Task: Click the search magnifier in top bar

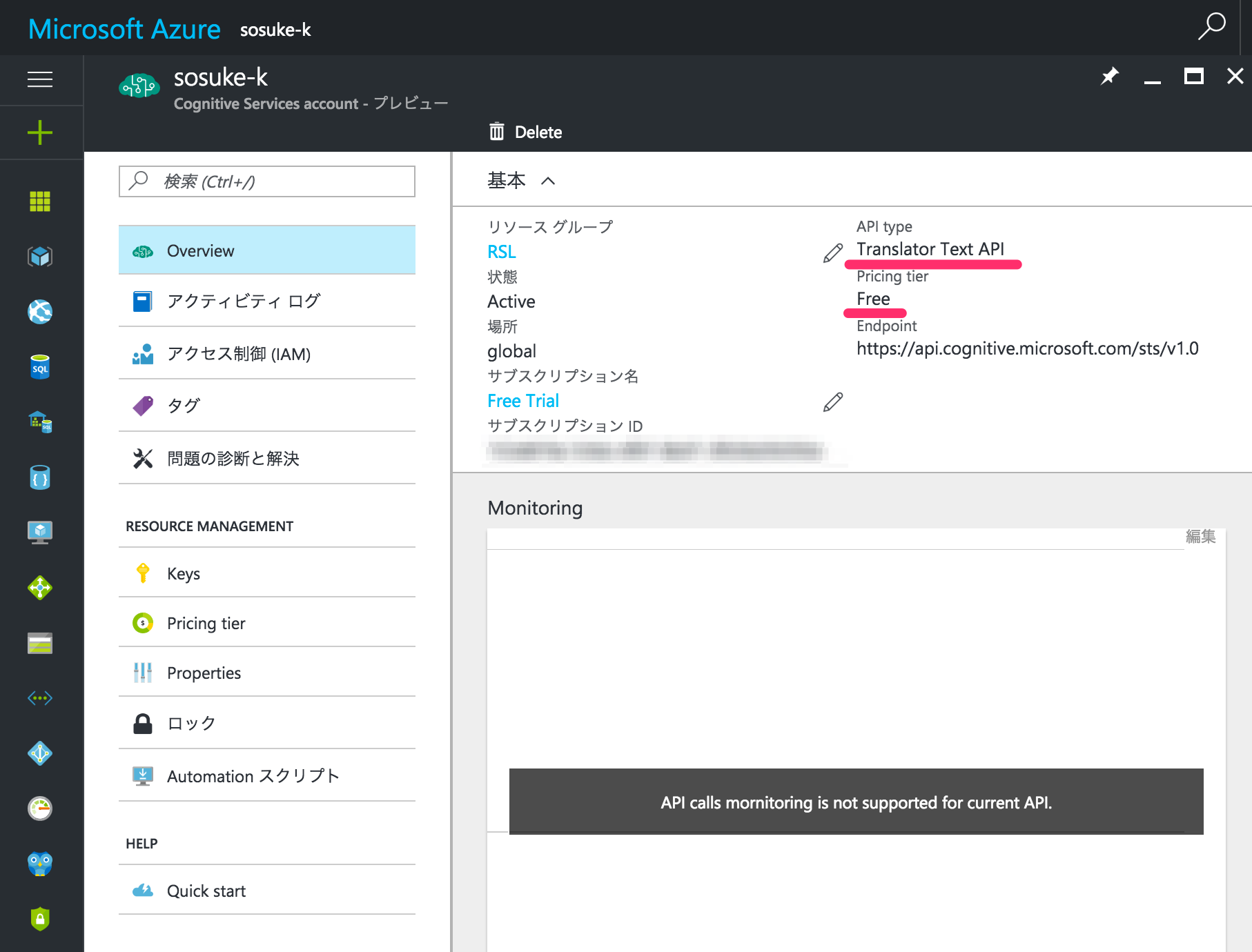Action: (1211, 28)
